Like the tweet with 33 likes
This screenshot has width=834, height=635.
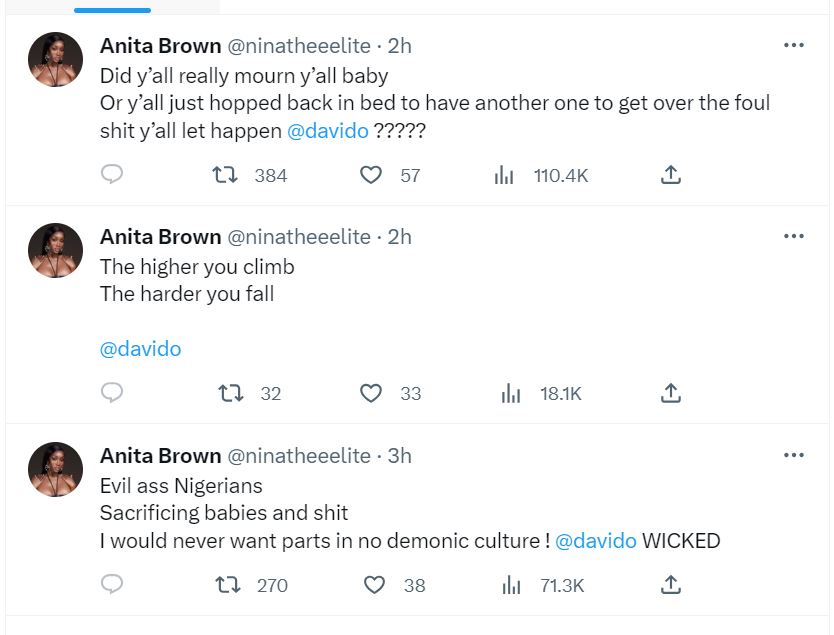[371, 393]
